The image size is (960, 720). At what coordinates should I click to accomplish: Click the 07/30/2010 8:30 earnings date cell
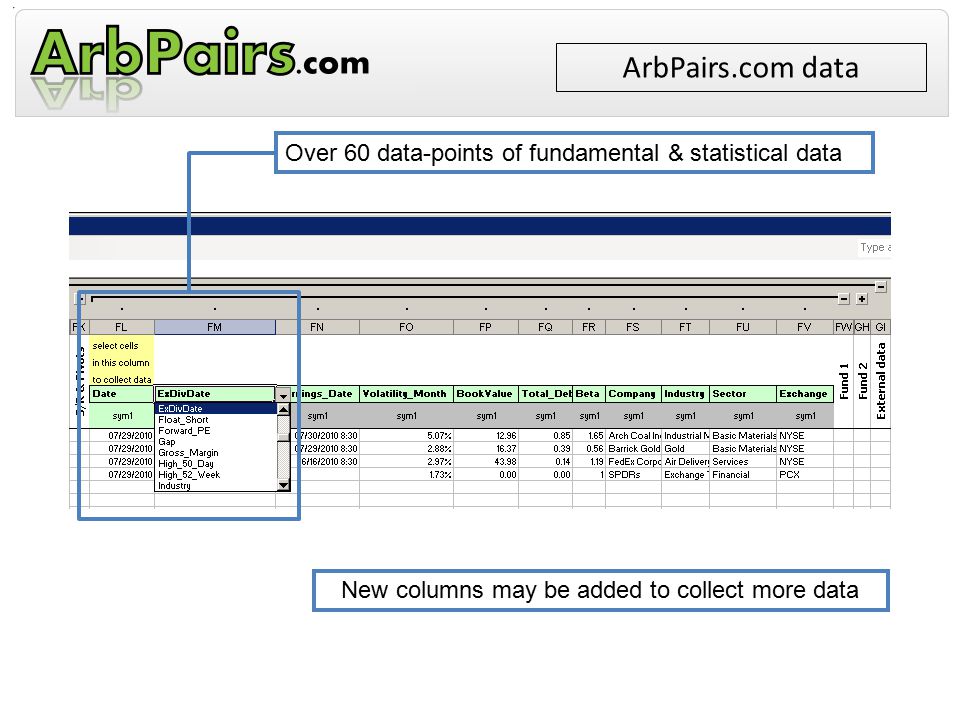pos(325,435)
